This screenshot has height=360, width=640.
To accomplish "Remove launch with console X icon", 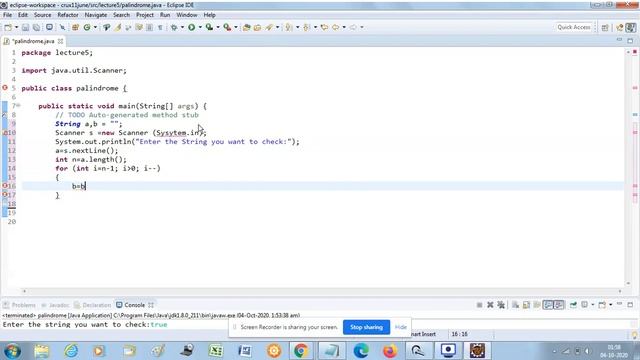I will (490, 305).
